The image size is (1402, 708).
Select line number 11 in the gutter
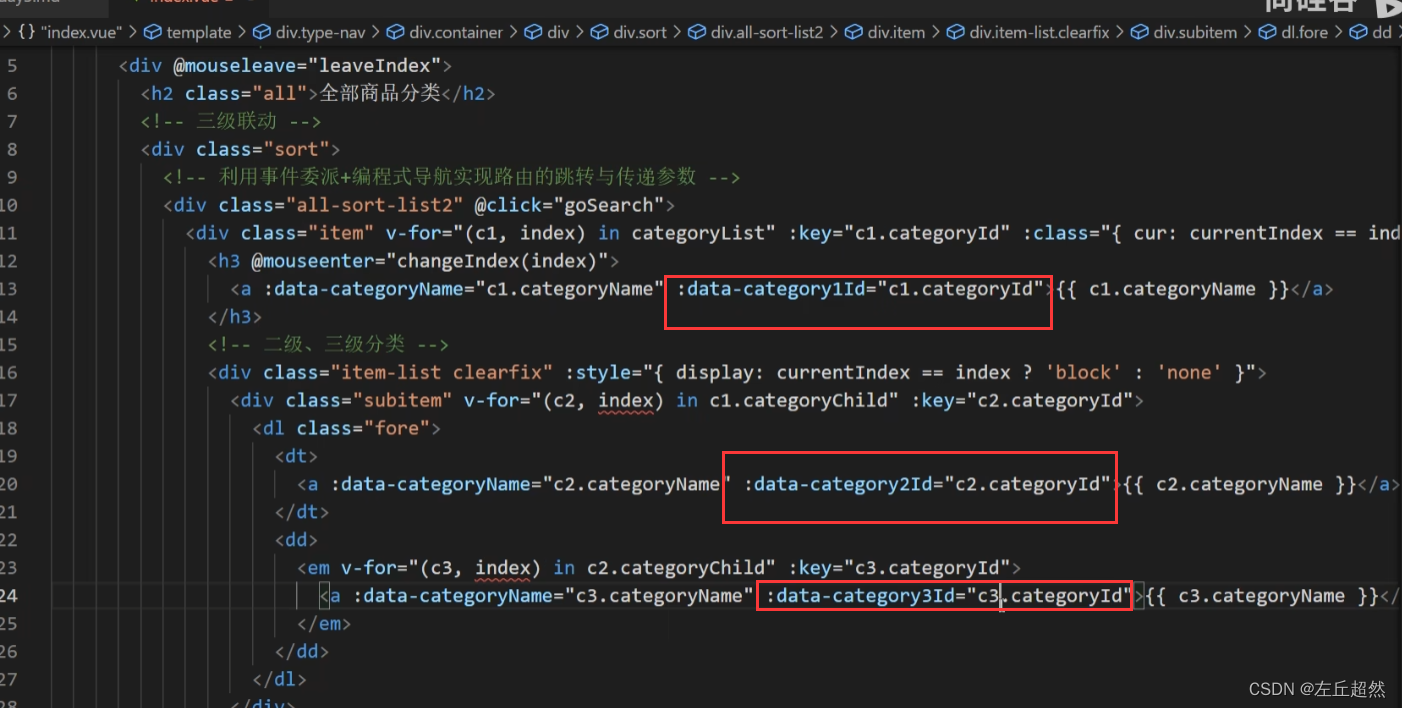click(10, 233)
